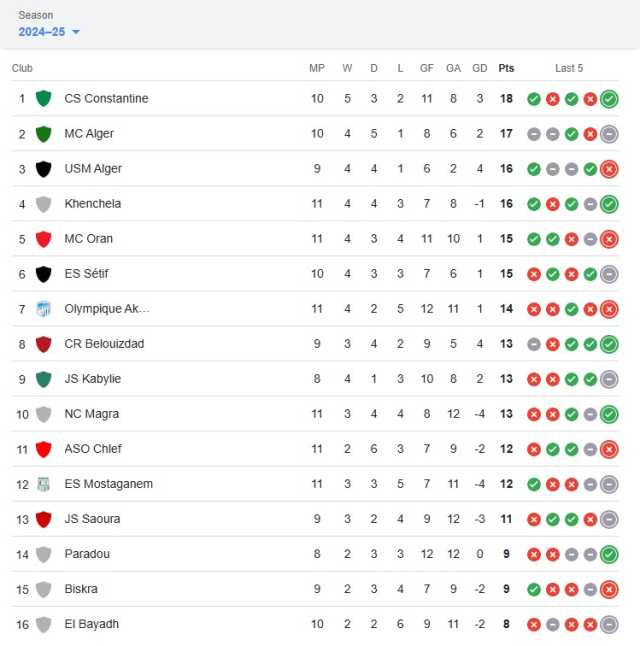The width and height of the screenshot is (640, 646).
Task: Click JS Kabylie green crest icon
Action: click(x=43, y=379)
